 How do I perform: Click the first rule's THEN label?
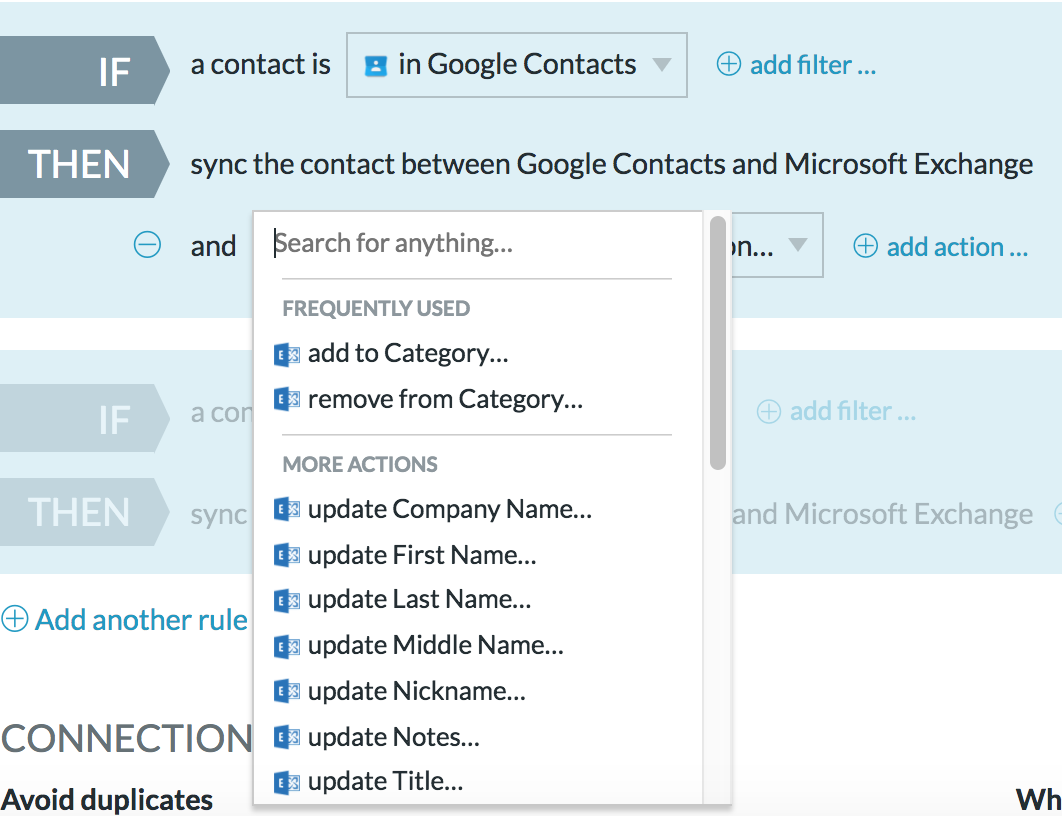84,164
